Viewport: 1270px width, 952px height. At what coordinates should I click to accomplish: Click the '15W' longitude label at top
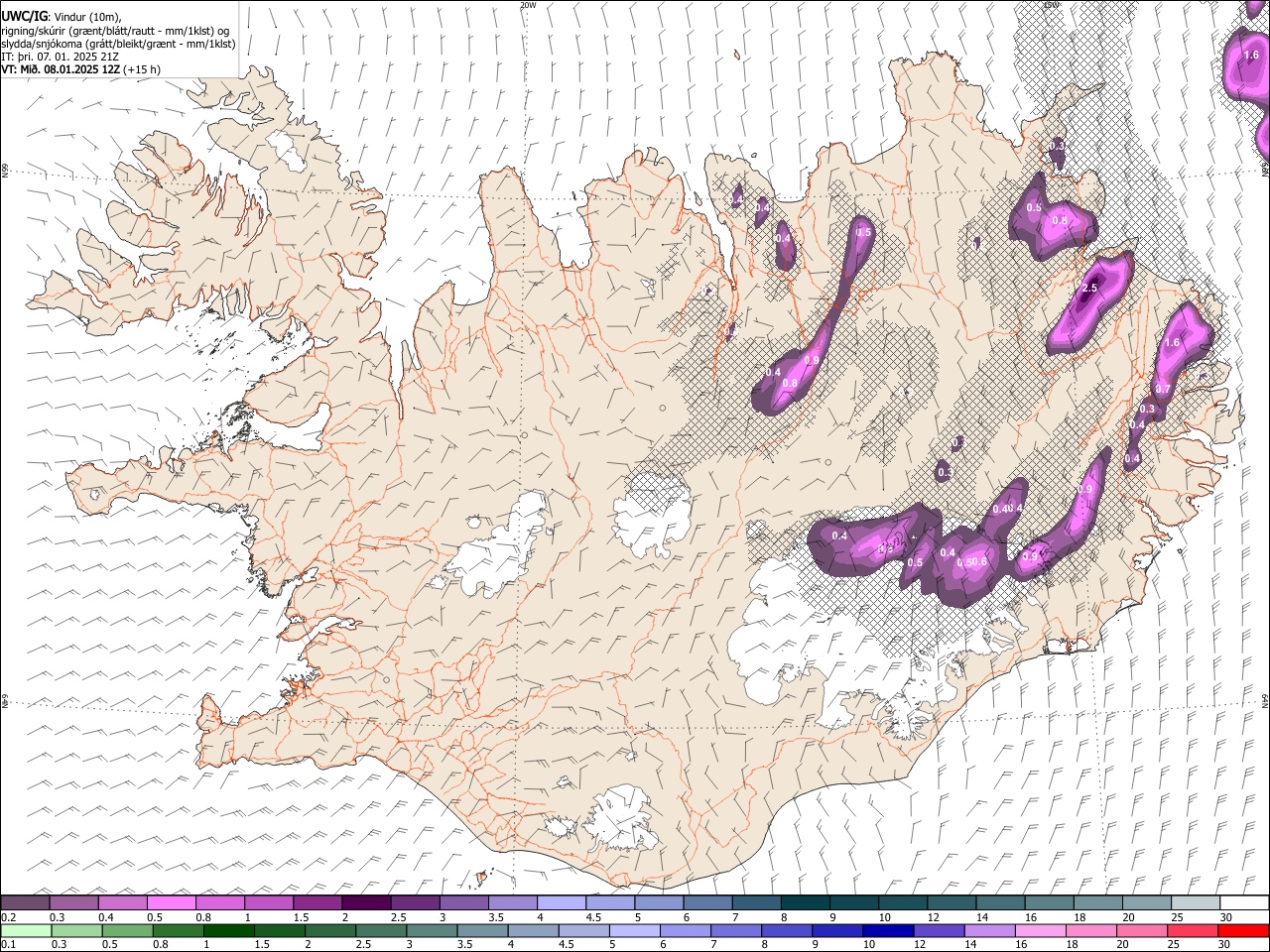tap(1051, 5)
